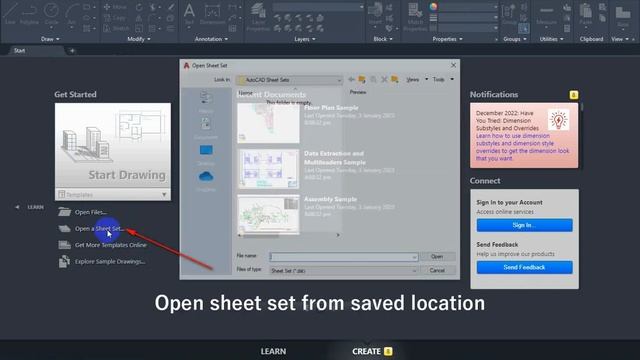Screen dimensions: 640x360
Task: Click OneDrive cloud place in dialog sidebar
Action: point(206,180)
